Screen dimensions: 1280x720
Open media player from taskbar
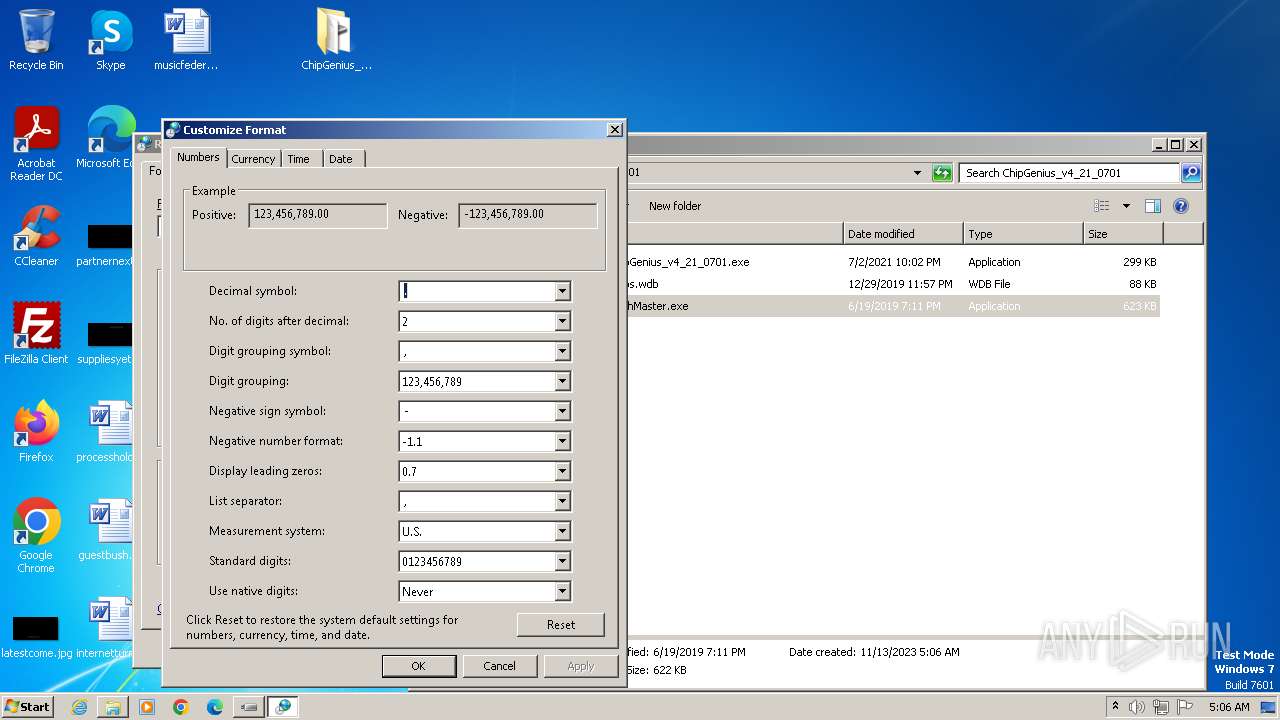pyautogui.click(x=147, y=707)
